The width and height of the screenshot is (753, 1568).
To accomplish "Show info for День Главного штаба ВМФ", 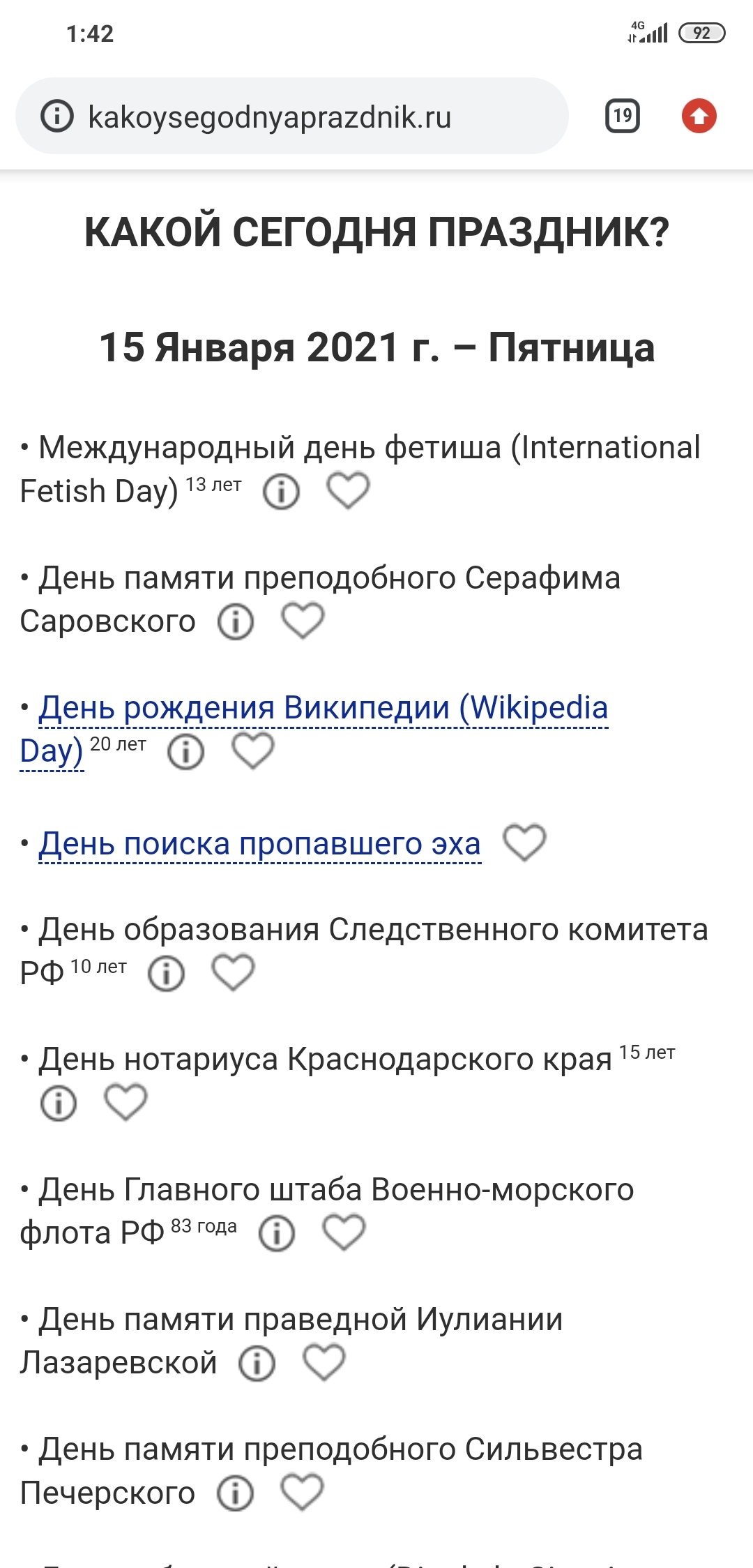I will 277,1233.
